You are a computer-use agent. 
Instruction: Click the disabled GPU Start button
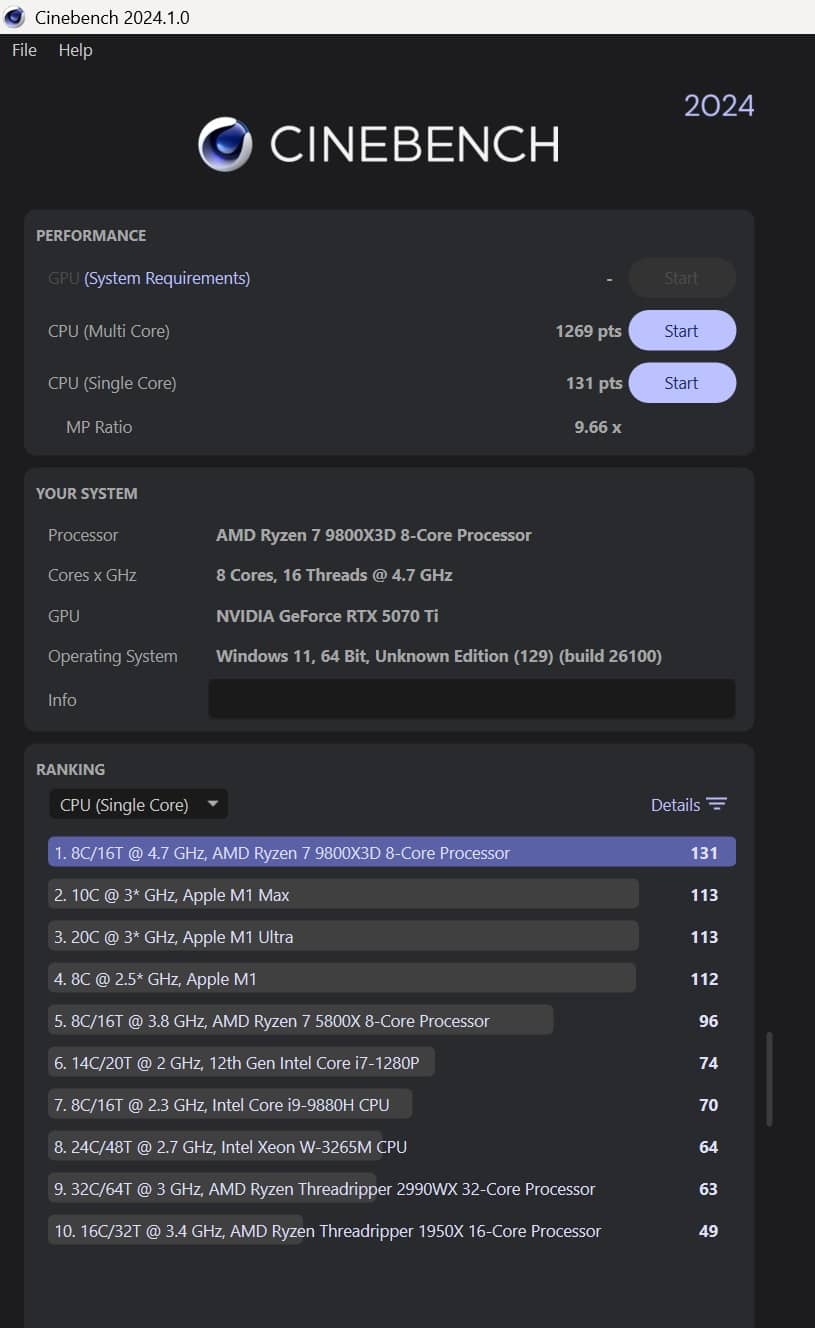(681, 278)
